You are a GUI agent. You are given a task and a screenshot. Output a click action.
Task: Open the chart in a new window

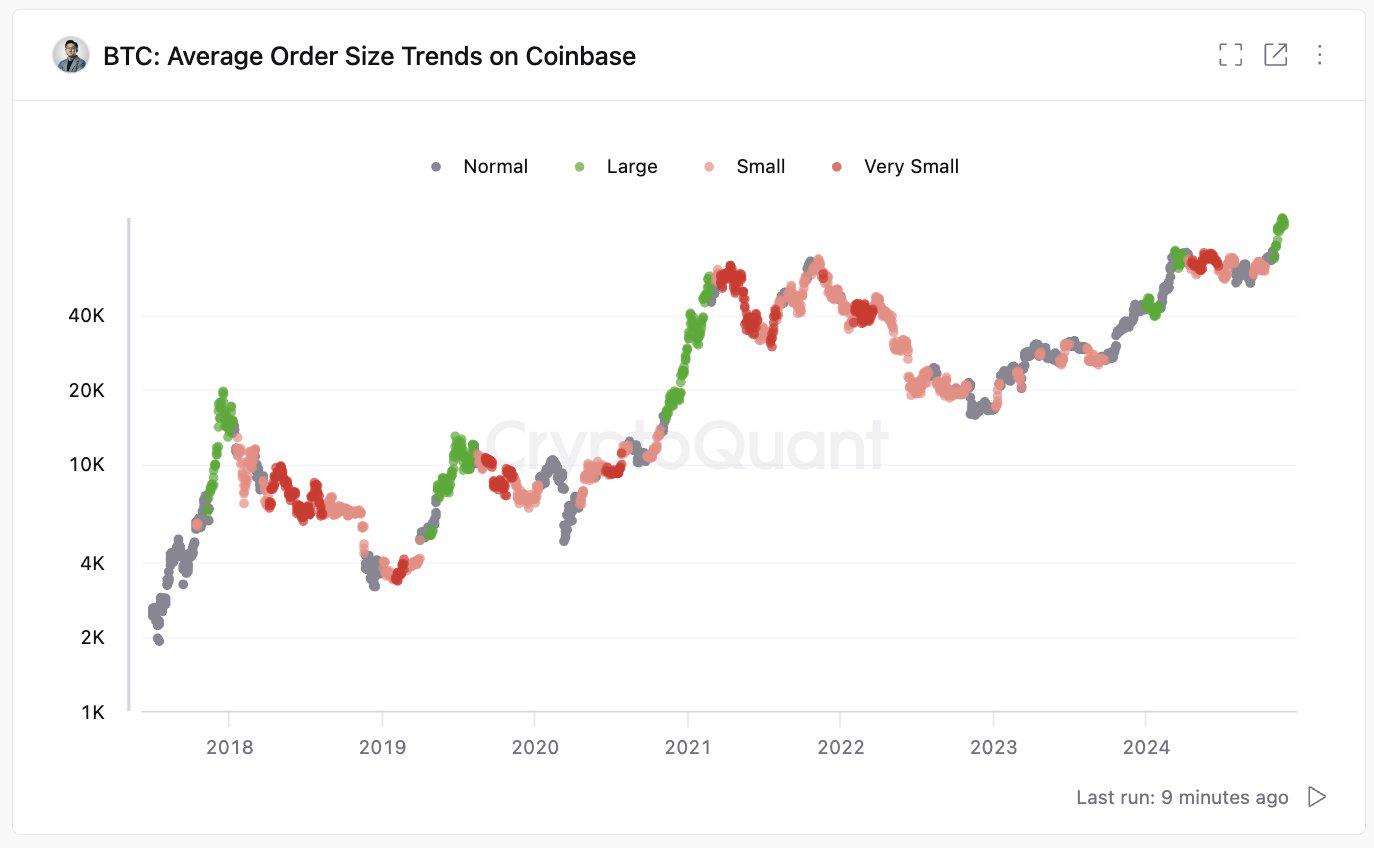tap(1276, 55)
